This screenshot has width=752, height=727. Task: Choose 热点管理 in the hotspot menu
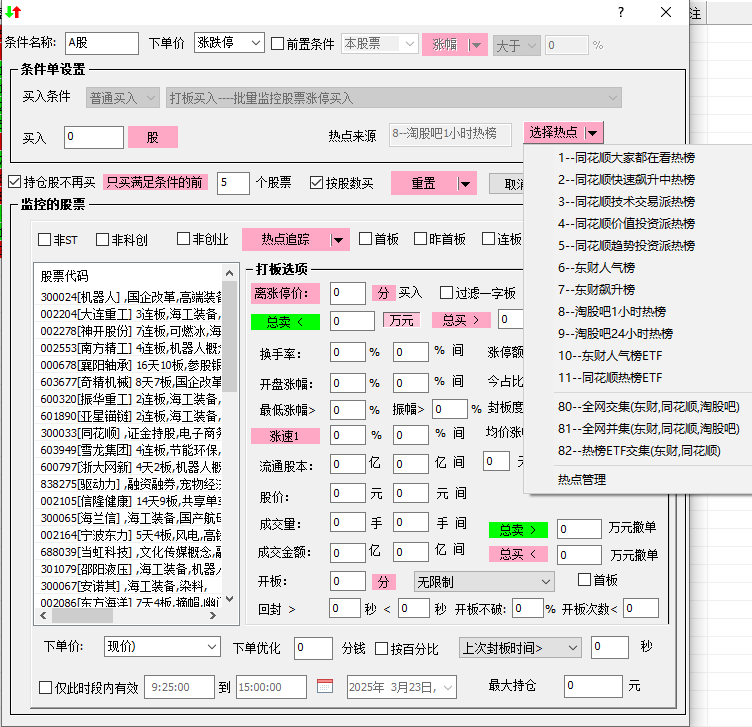(582, 479)
